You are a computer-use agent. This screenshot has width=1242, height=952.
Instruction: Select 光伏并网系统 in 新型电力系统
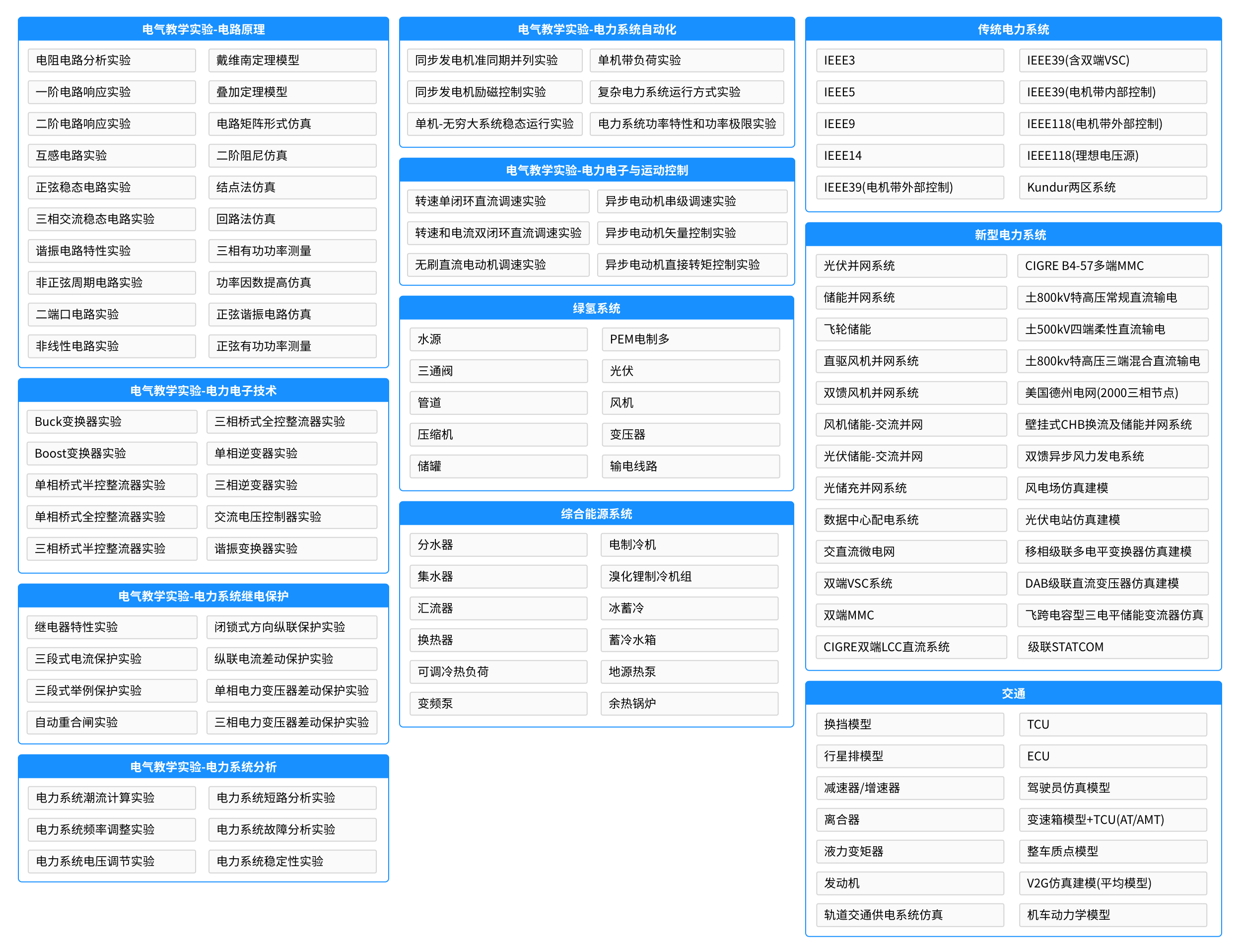click(x=910, y=266)
